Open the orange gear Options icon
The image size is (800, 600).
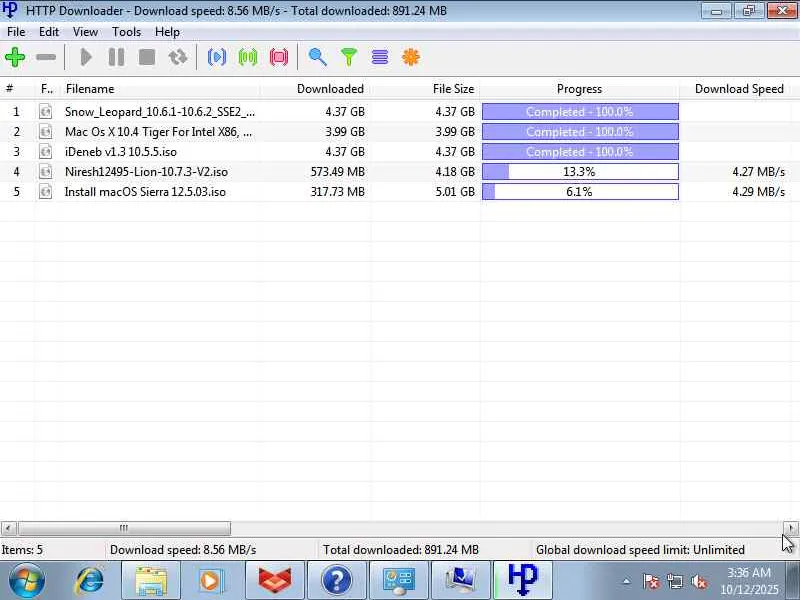pos(411,57)
